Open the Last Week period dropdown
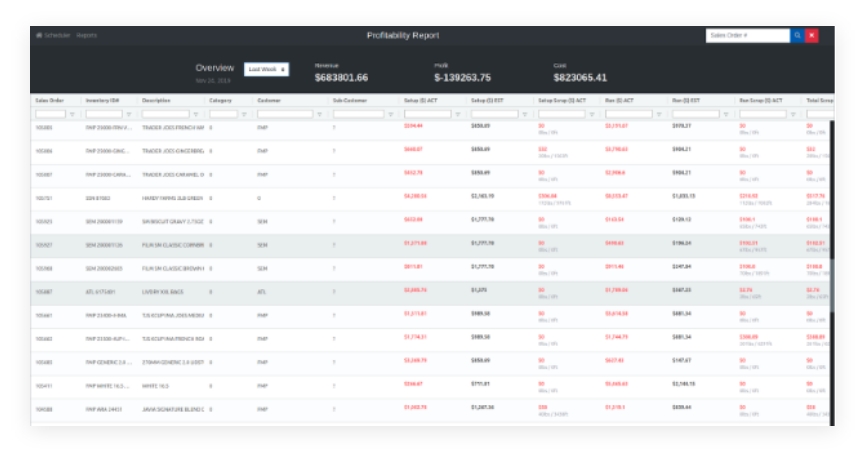 tap(266, 70)
